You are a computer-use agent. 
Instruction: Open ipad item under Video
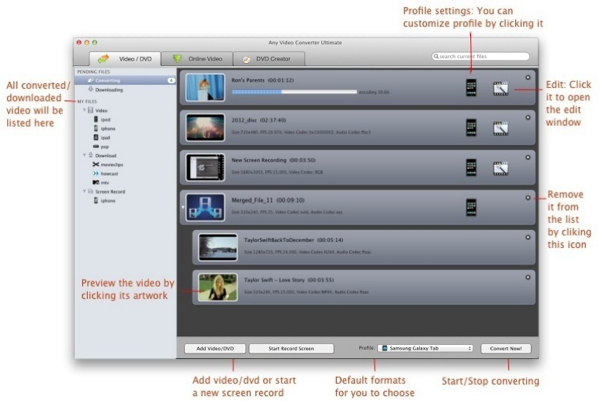coord(102,137)
